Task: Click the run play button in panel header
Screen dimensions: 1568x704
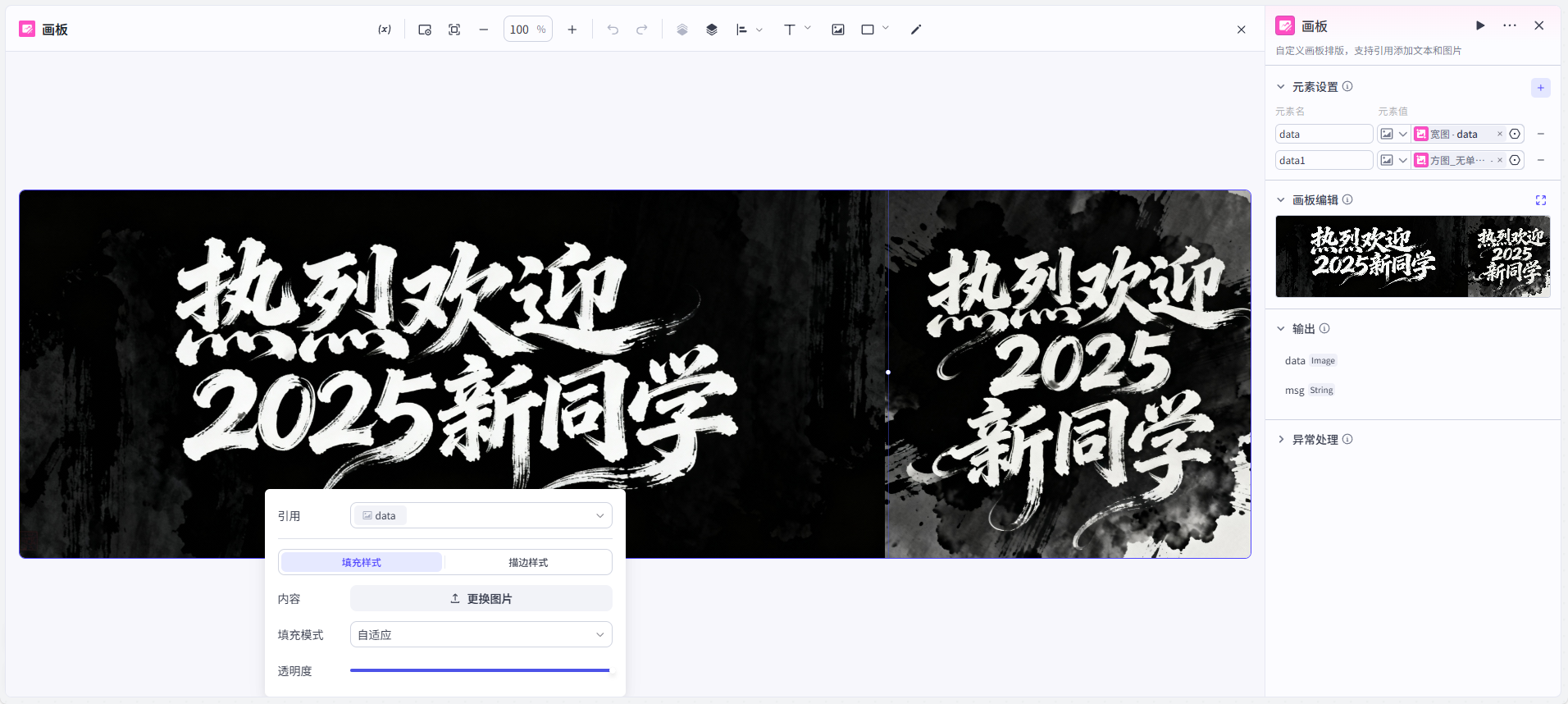Action: coord(1480,25)
